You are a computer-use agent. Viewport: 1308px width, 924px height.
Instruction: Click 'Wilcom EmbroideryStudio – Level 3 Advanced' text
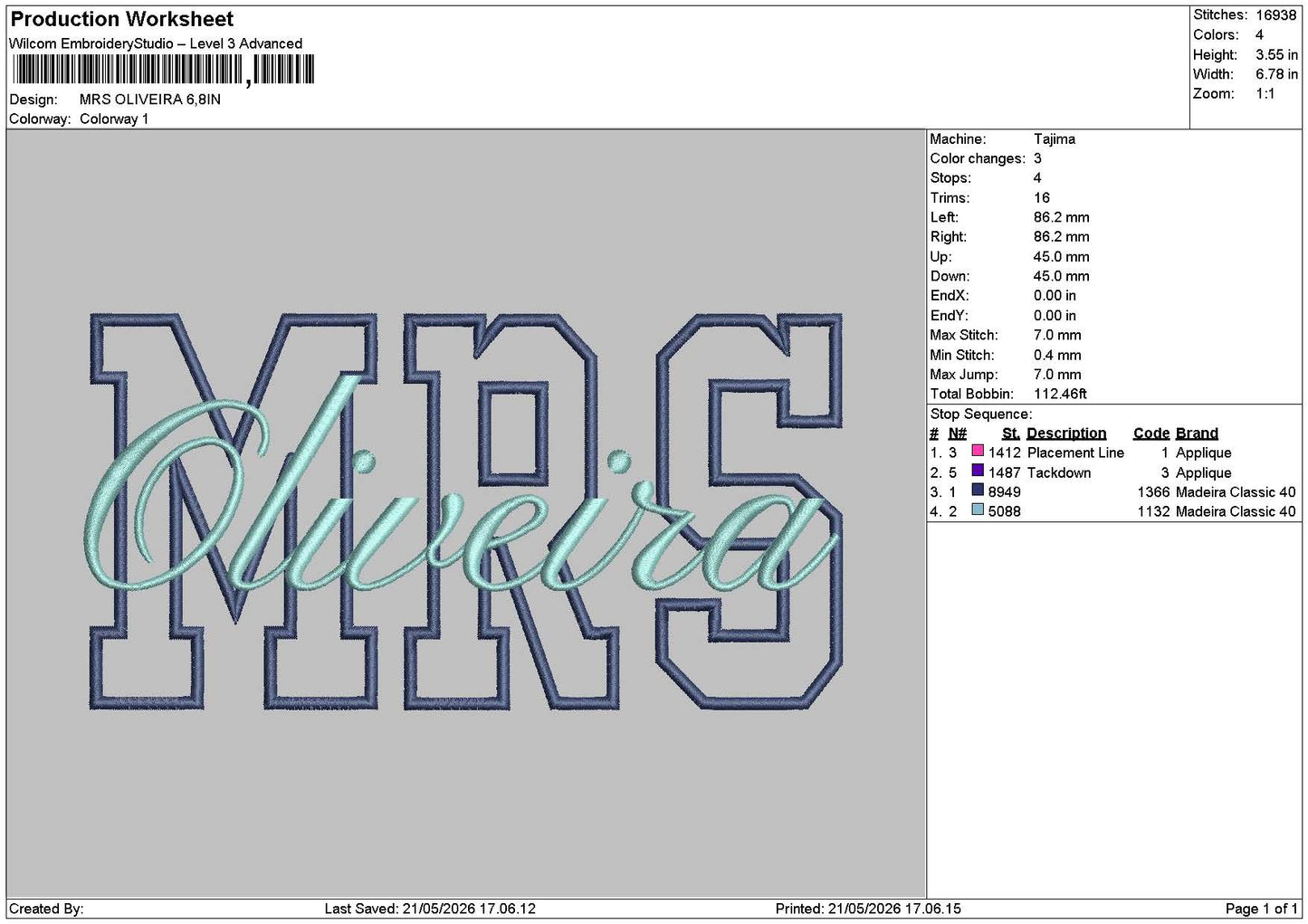tap(156, 43)
